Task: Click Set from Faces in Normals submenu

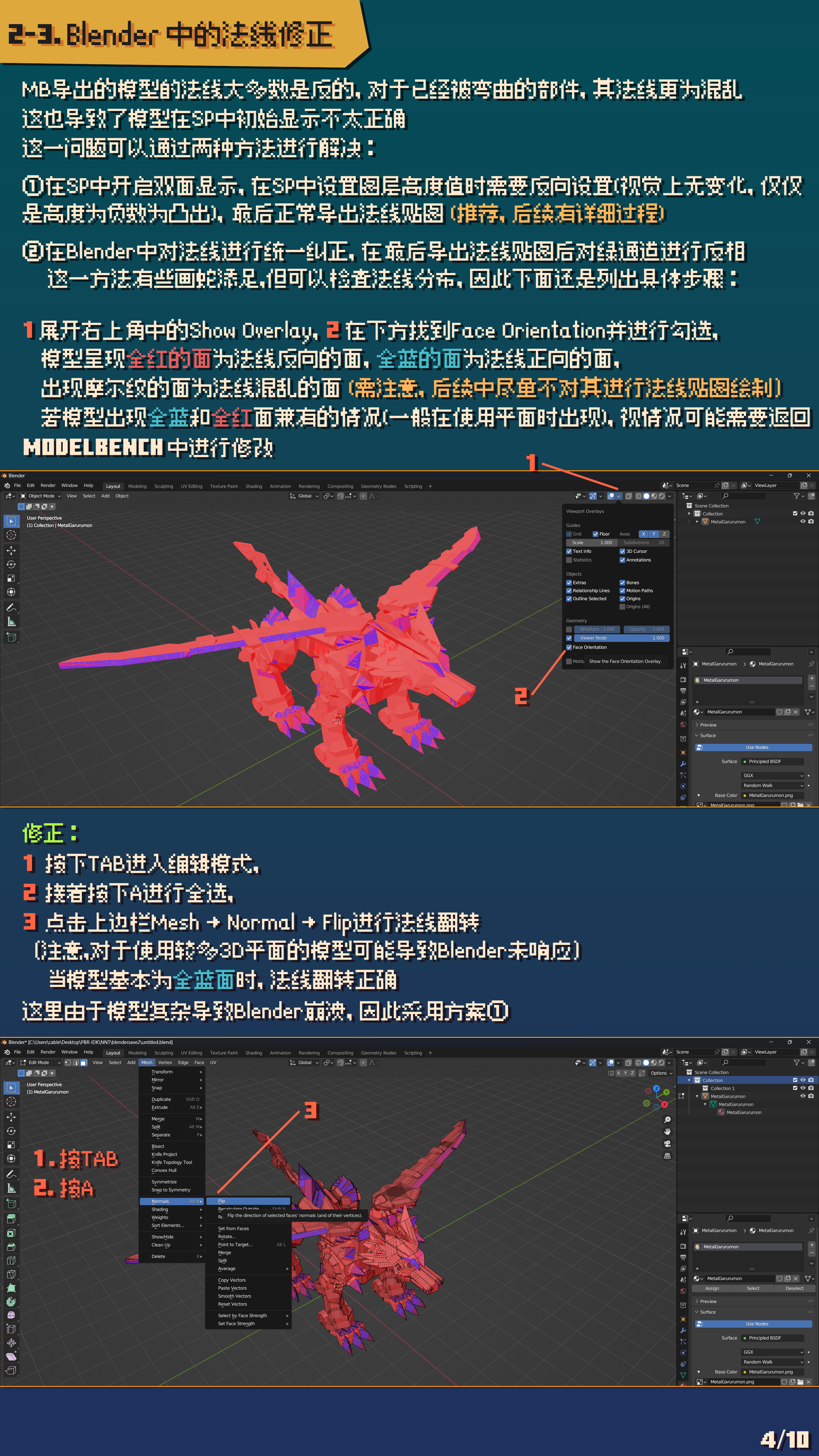Action: [x=234, y=1229]
